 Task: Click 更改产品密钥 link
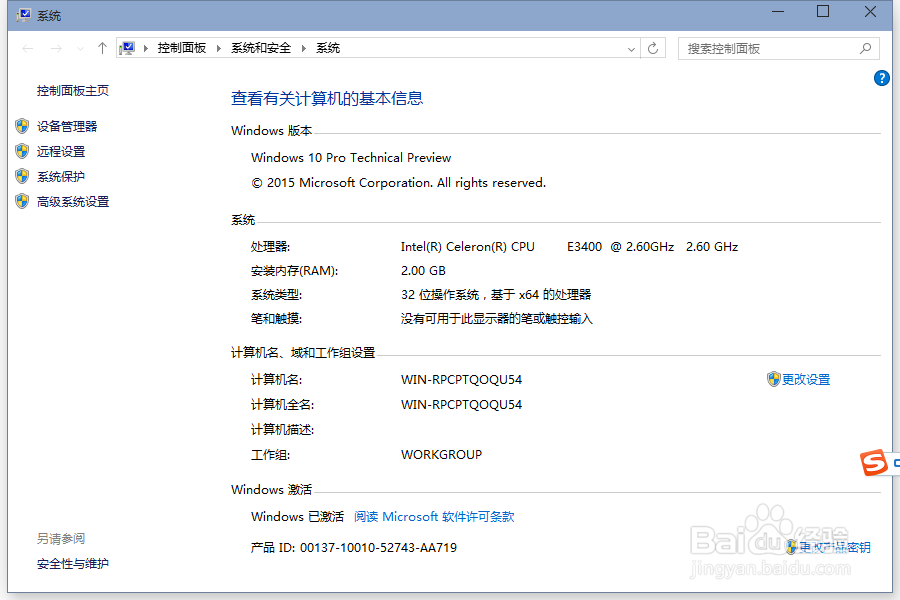tap(835, 547)
